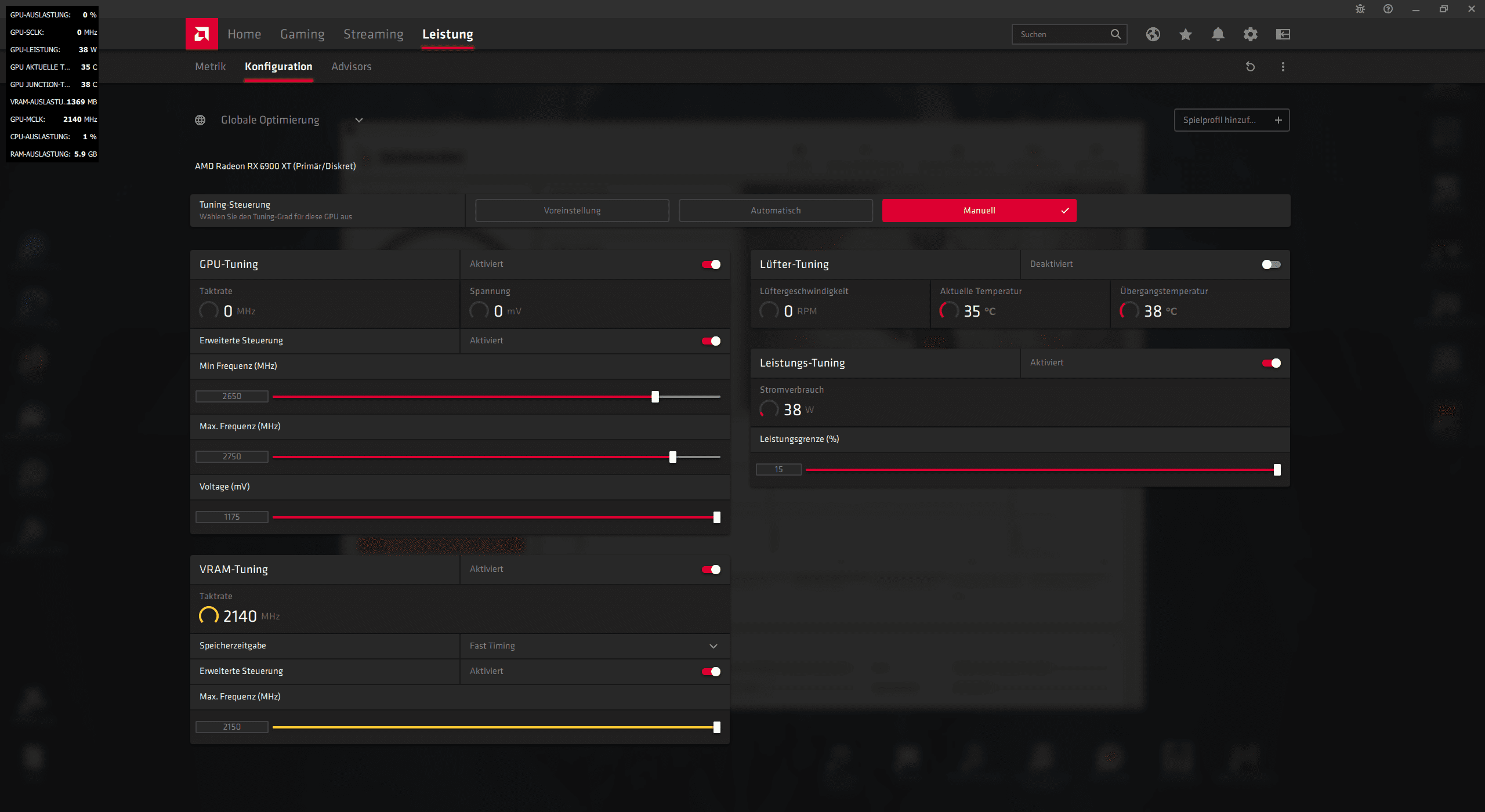Adjust the Min Frequenz slider handle
Image resolution: width=1485 pixels, height=812 pixels.
pos(655,397)
